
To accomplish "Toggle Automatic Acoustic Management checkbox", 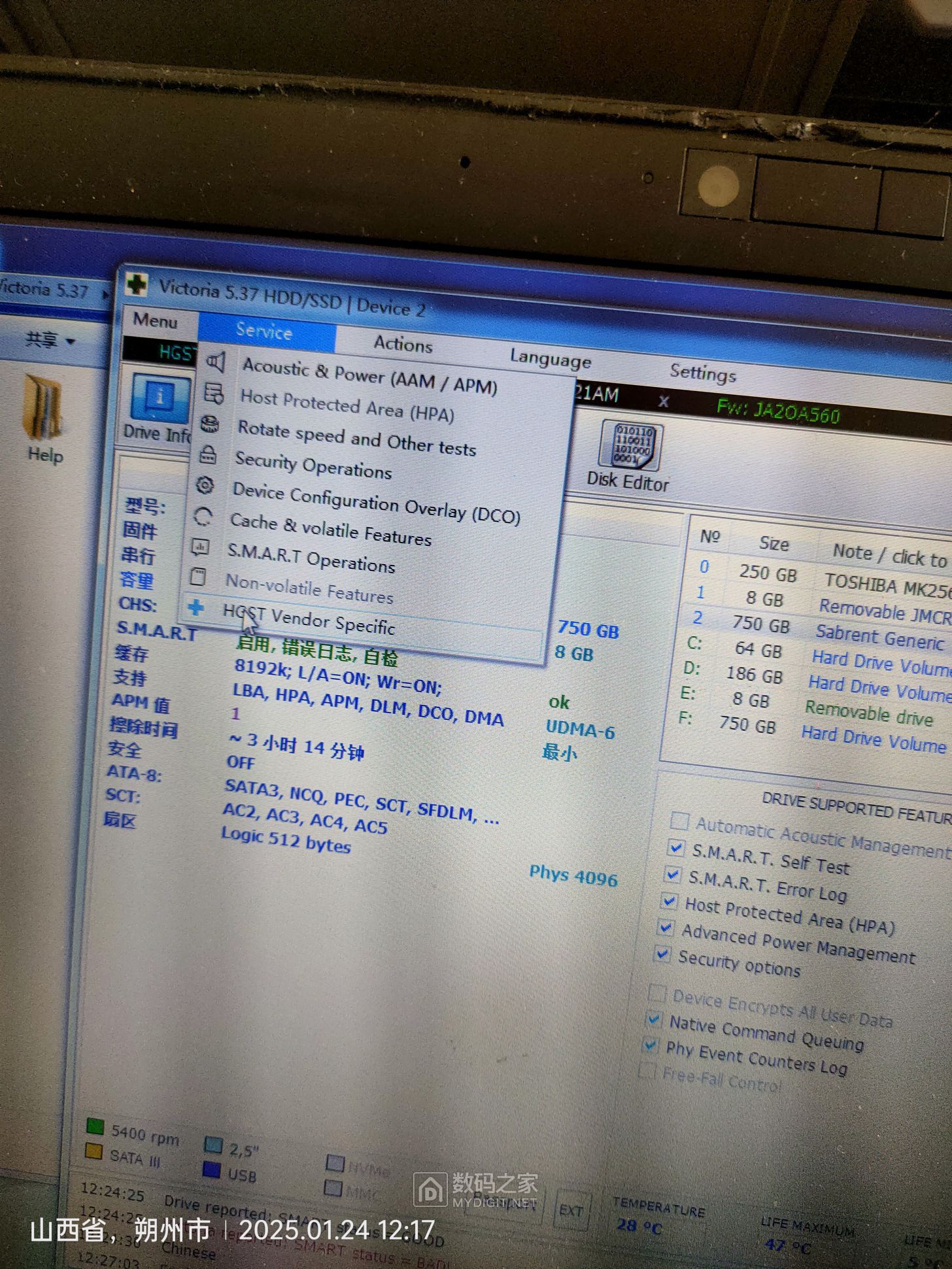I will 679,820.
